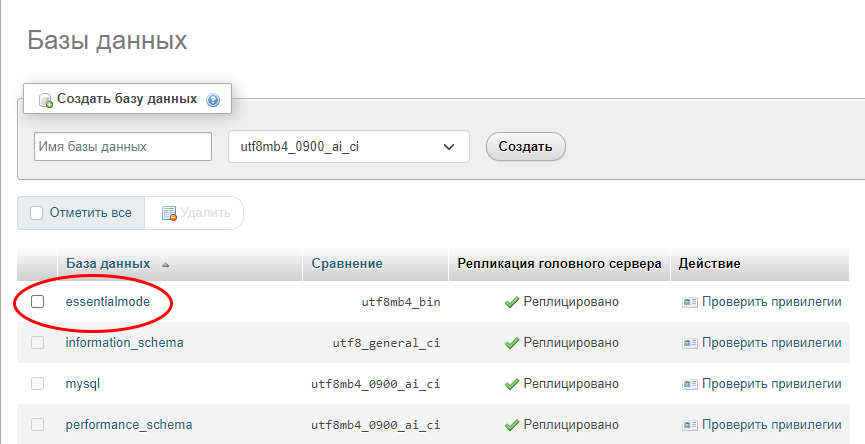The width and height of the screenshot is (865, 444).
Task: Focus the Имя базы данных input field
Action: pos(123,147)
